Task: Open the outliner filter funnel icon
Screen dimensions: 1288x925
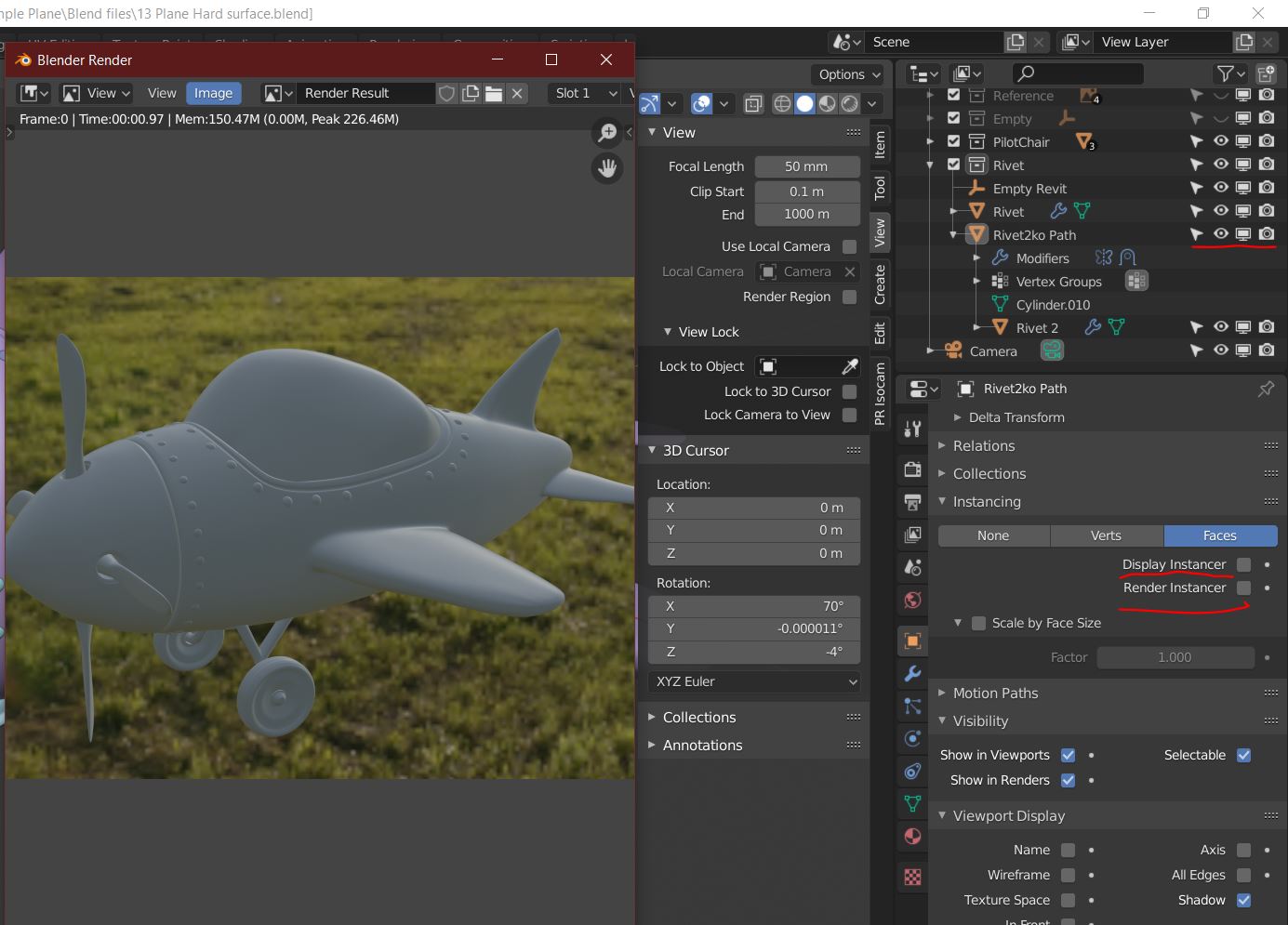Action: click(1226, 73)
